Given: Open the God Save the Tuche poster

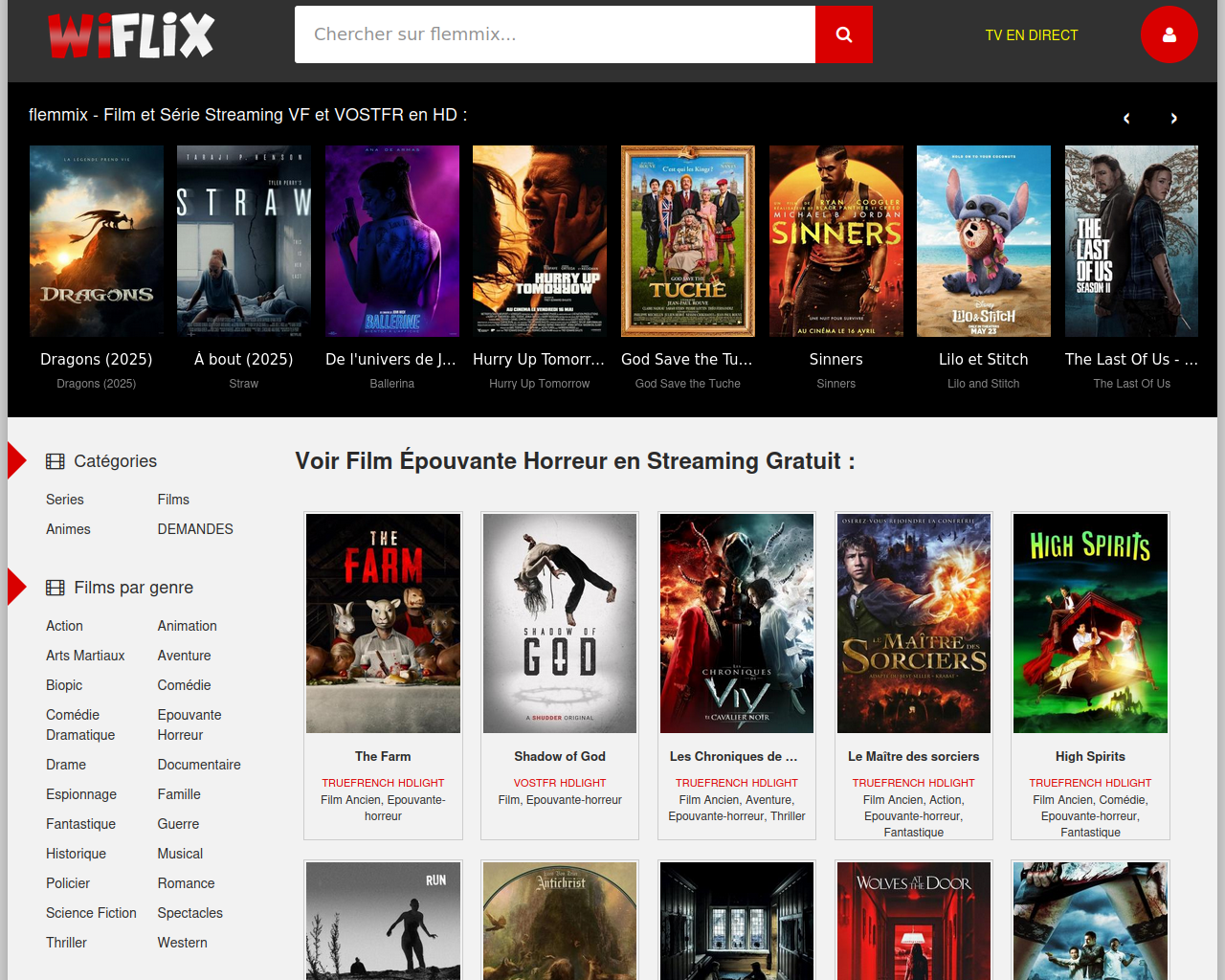Looking at the screenshot, I should 688,241.
